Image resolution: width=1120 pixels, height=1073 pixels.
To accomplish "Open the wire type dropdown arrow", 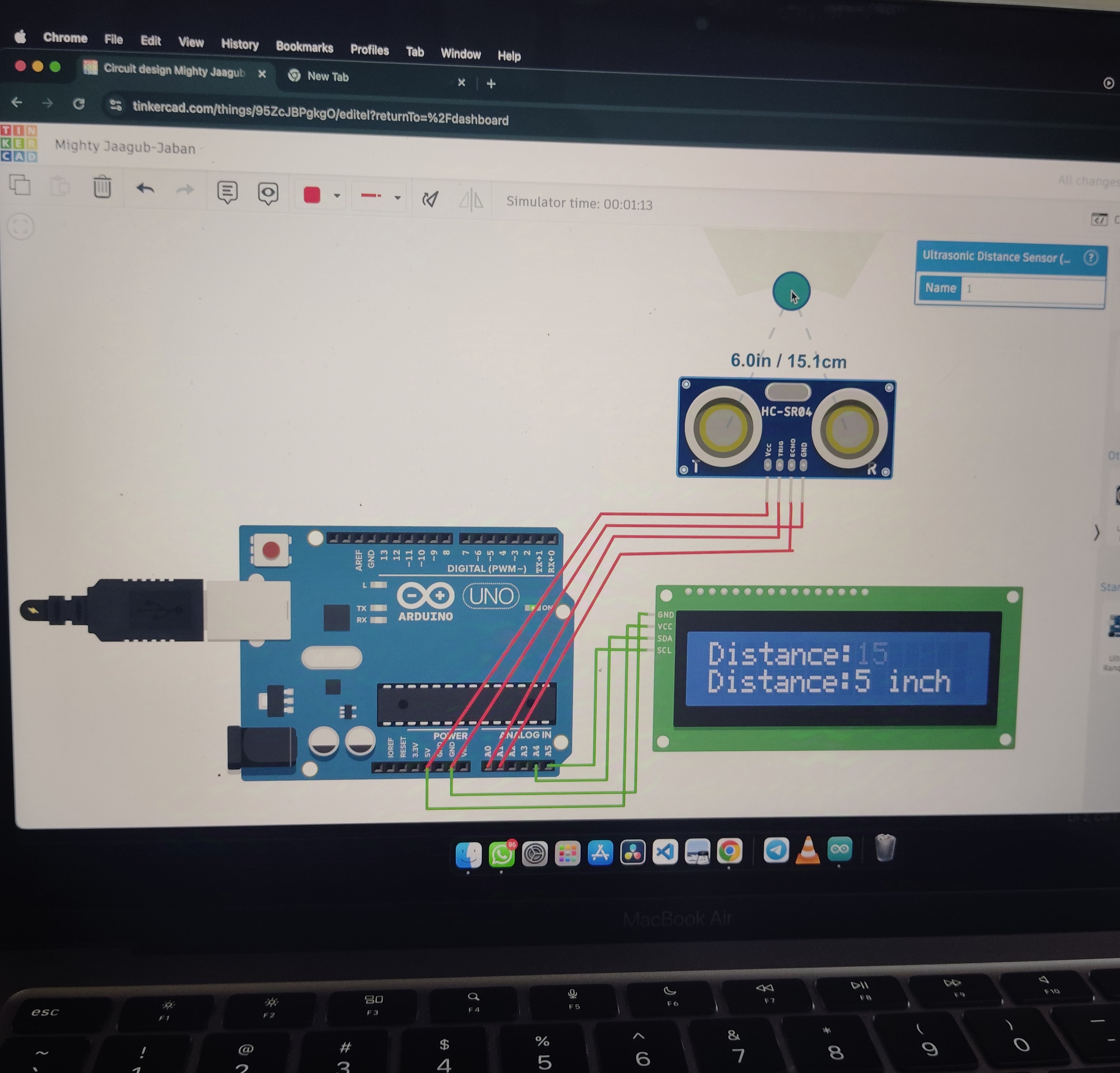I will [398, 198].
